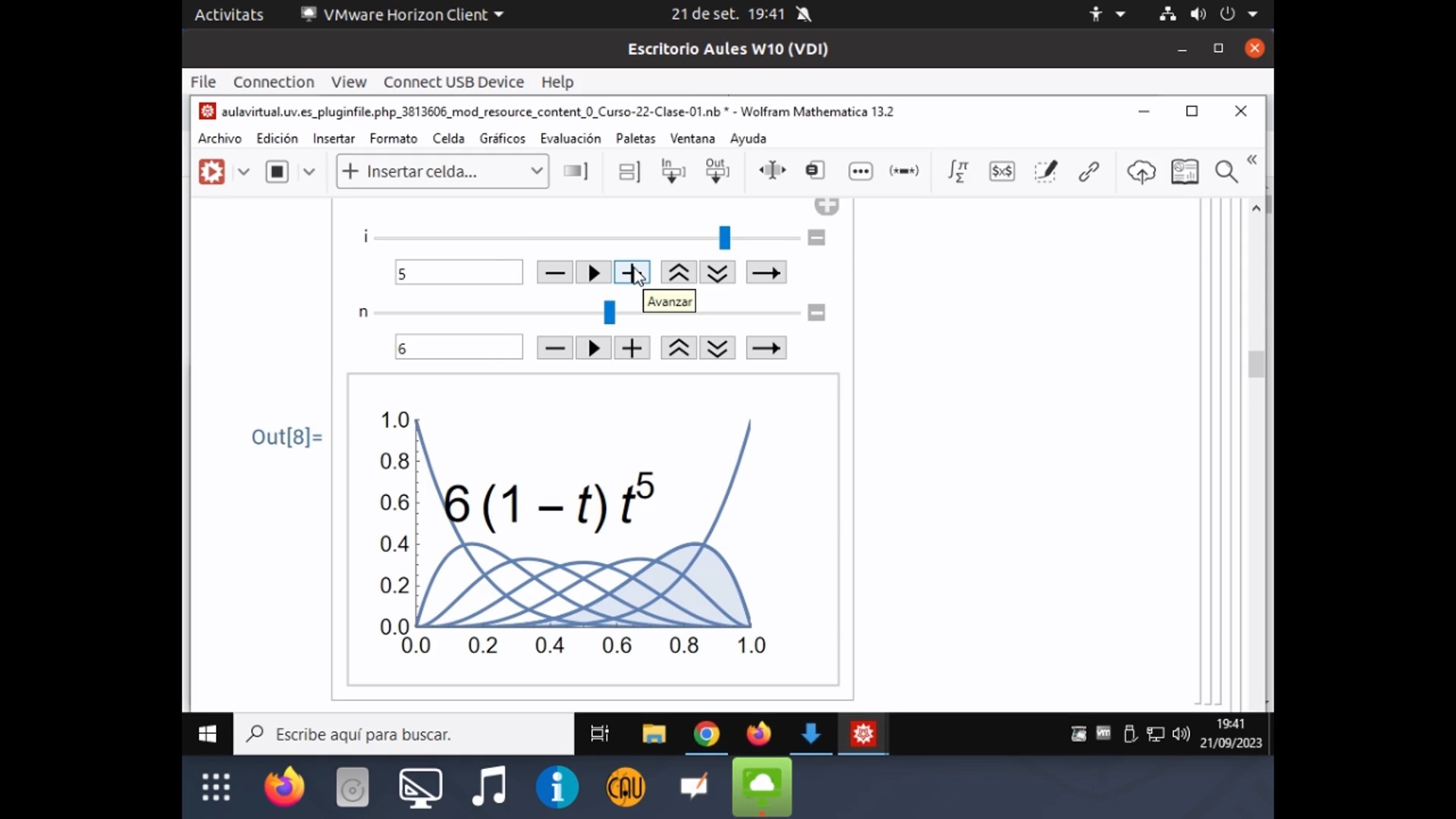Click the i value input field showing 5

(x=458, y=272)
